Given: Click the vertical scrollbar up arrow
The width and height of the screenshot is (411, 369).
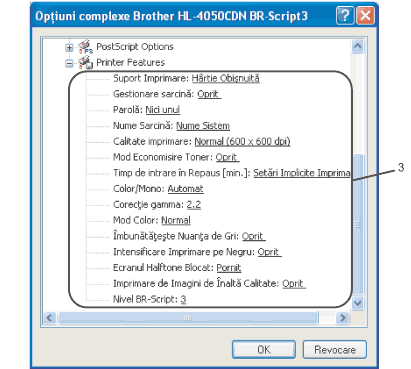Looking at the screenshot, I should (x=358, y=46).
